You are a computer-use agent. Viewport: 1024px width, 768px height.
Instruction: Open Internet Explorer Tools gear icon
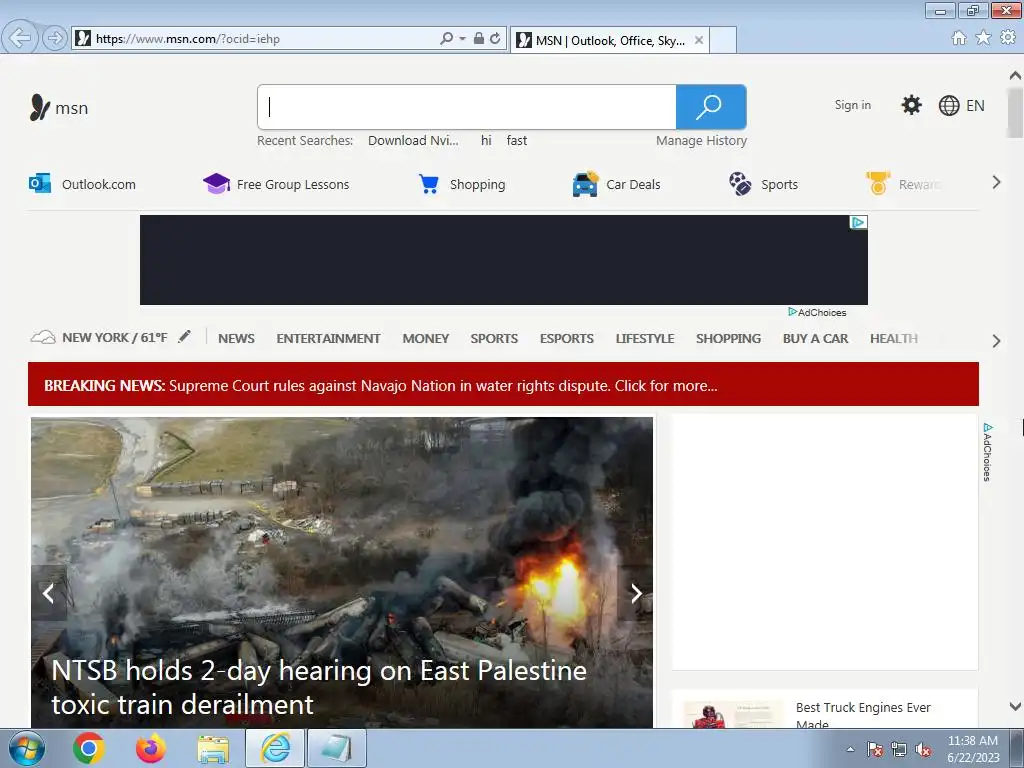[1008, 38]
